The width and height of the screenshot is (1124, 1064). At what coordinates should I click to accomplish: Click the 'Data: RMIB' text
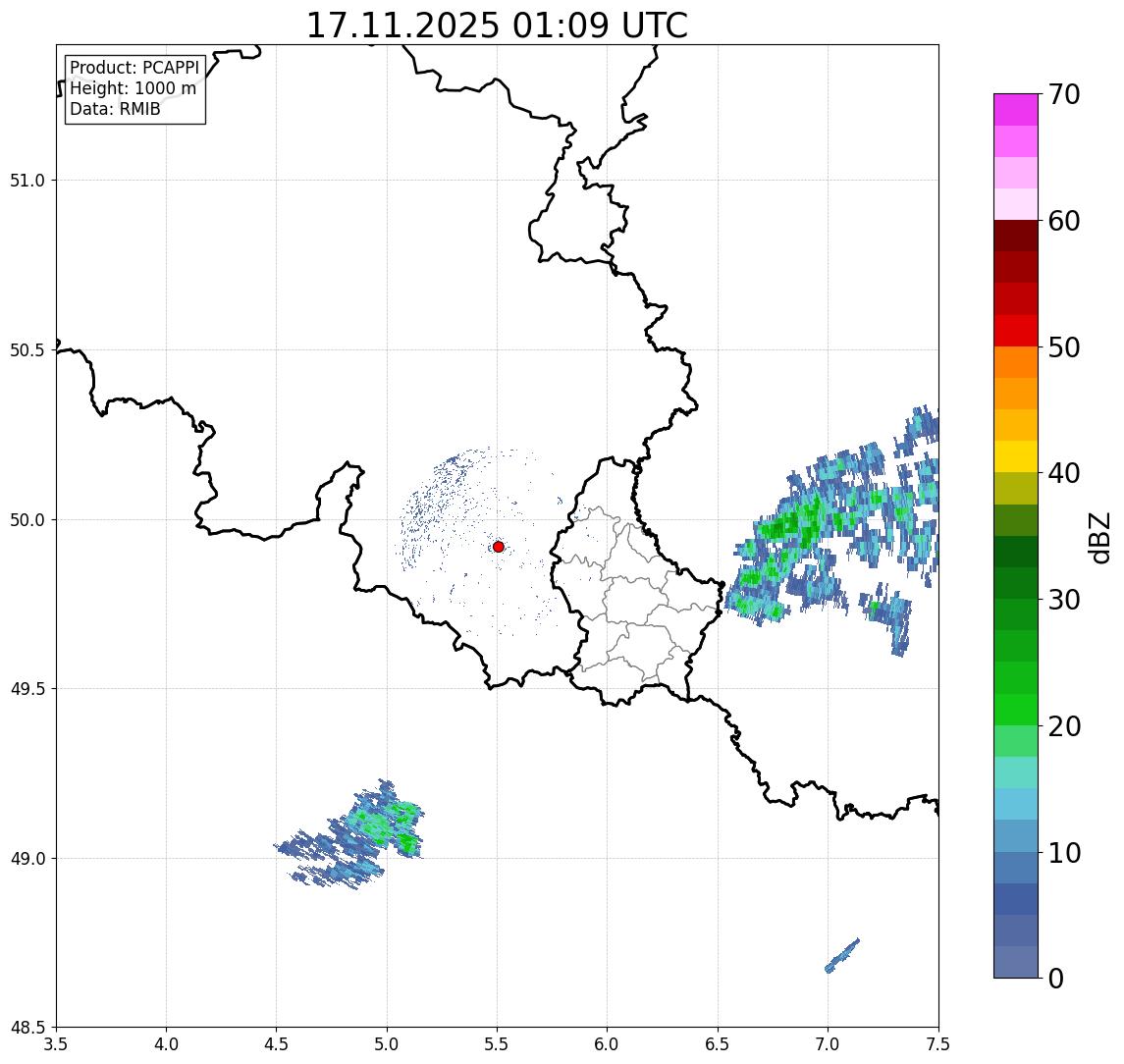tap(115, 109)
